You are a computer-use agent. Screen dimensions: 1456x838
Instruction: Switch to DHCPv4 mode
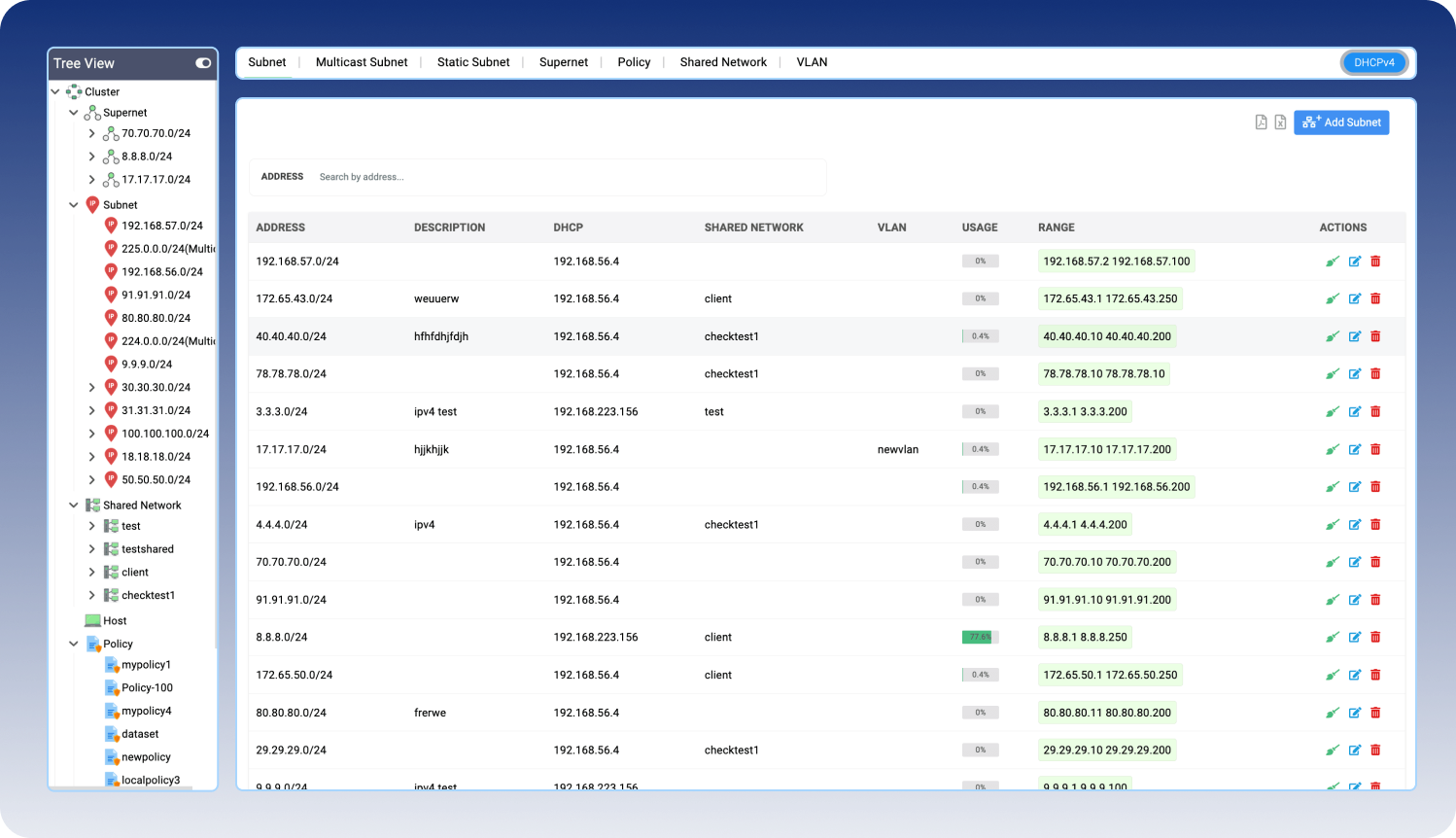pos(1373,62)
